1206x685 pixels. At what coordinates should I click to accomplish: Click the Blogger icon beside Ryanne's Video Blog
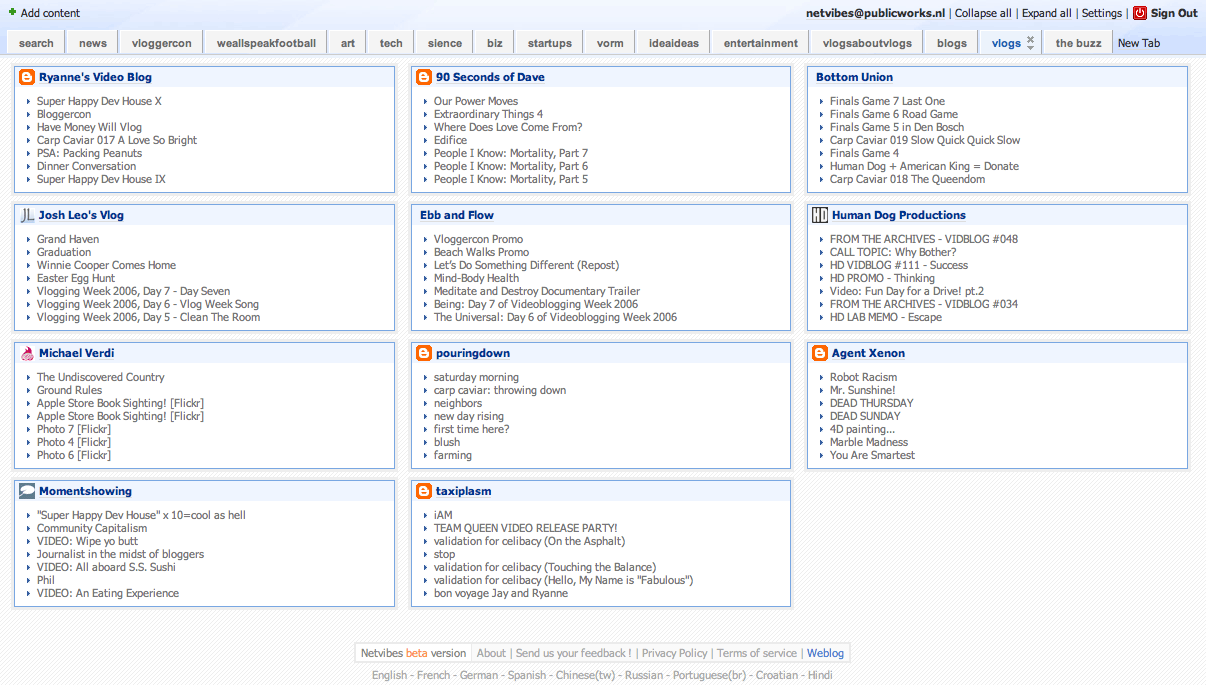27,77
